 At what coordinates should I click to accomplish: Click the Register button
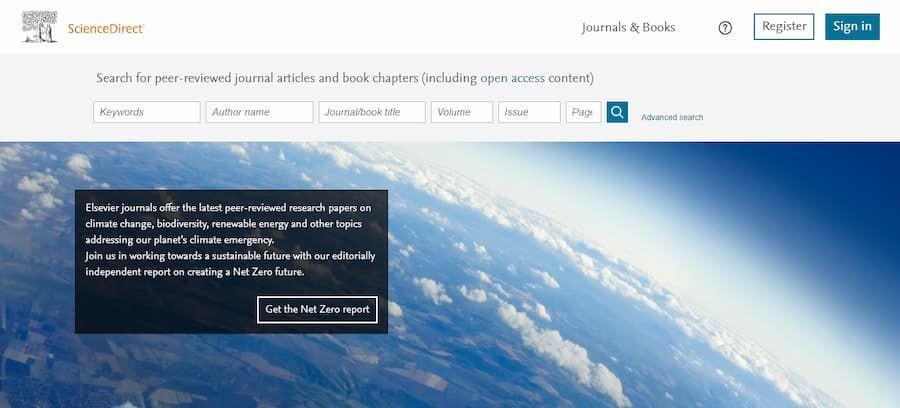click(783, 26)
